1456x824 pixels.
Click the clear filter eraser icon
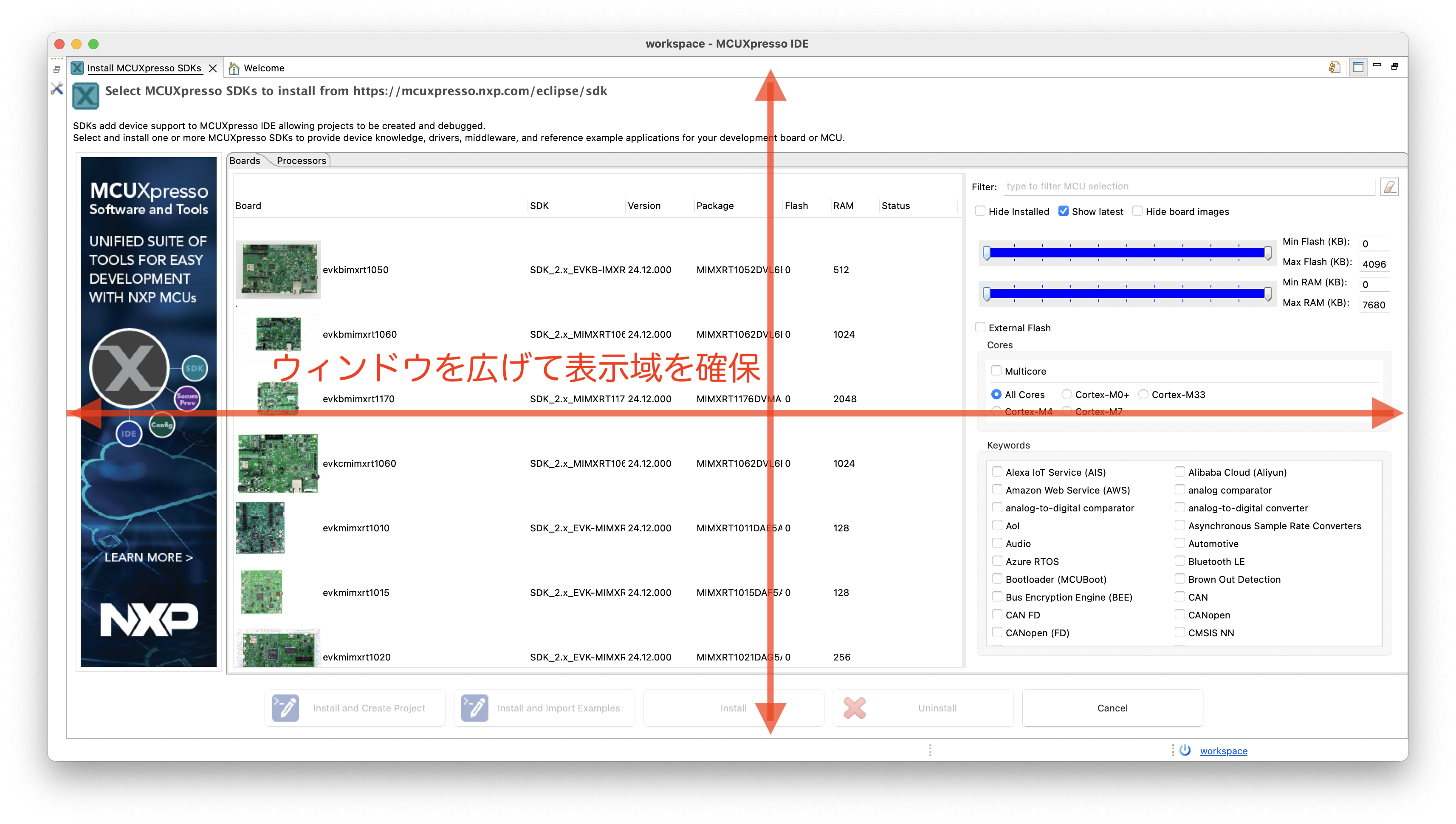pos(1389,186)
